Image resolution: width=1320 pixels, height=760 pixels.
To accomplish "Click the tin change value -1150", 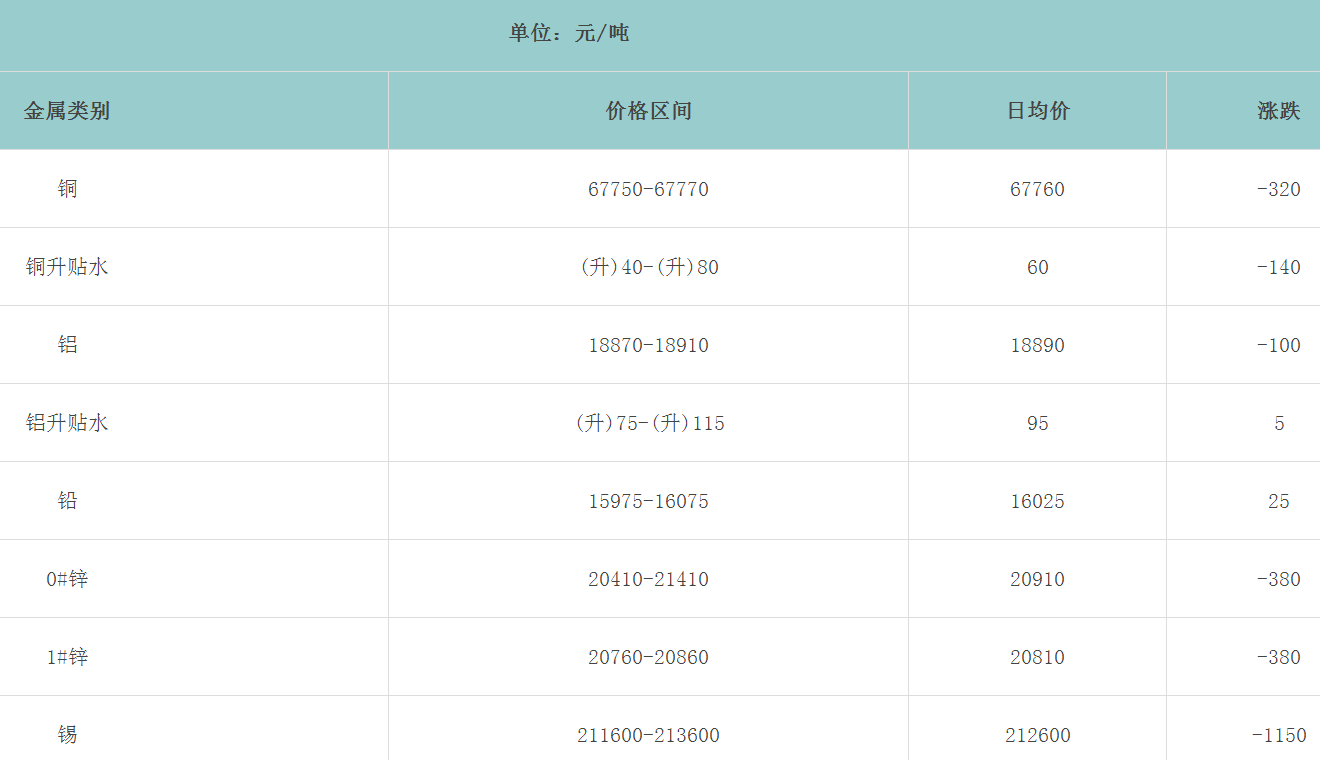I will (x=1278, y=735).
